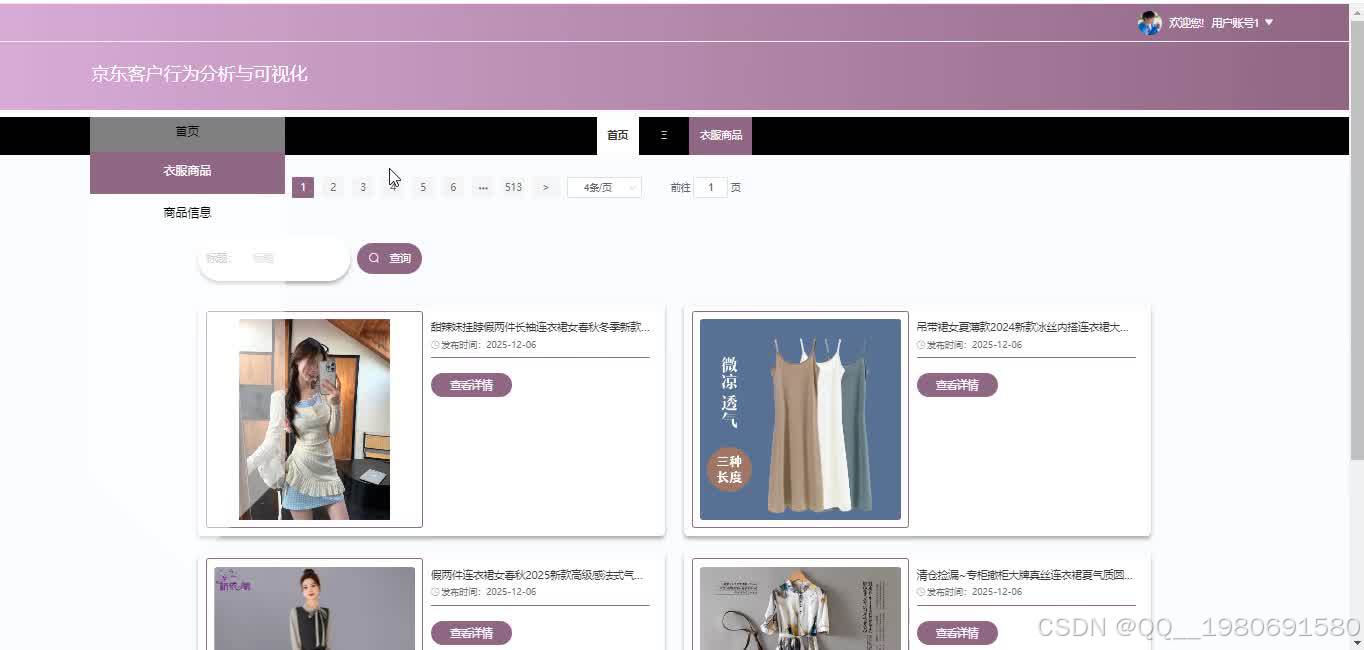Go to pagination page 2
The height and width of the screenshot is (650, 1364).
[333, 187]
